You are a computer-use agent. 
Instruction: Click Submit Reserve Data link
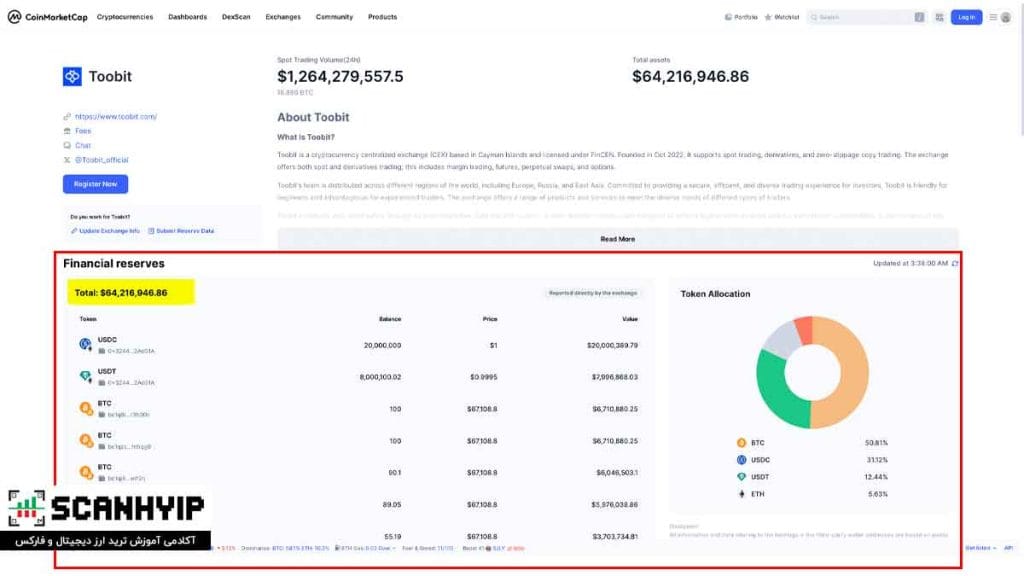(x=182, y=231)
